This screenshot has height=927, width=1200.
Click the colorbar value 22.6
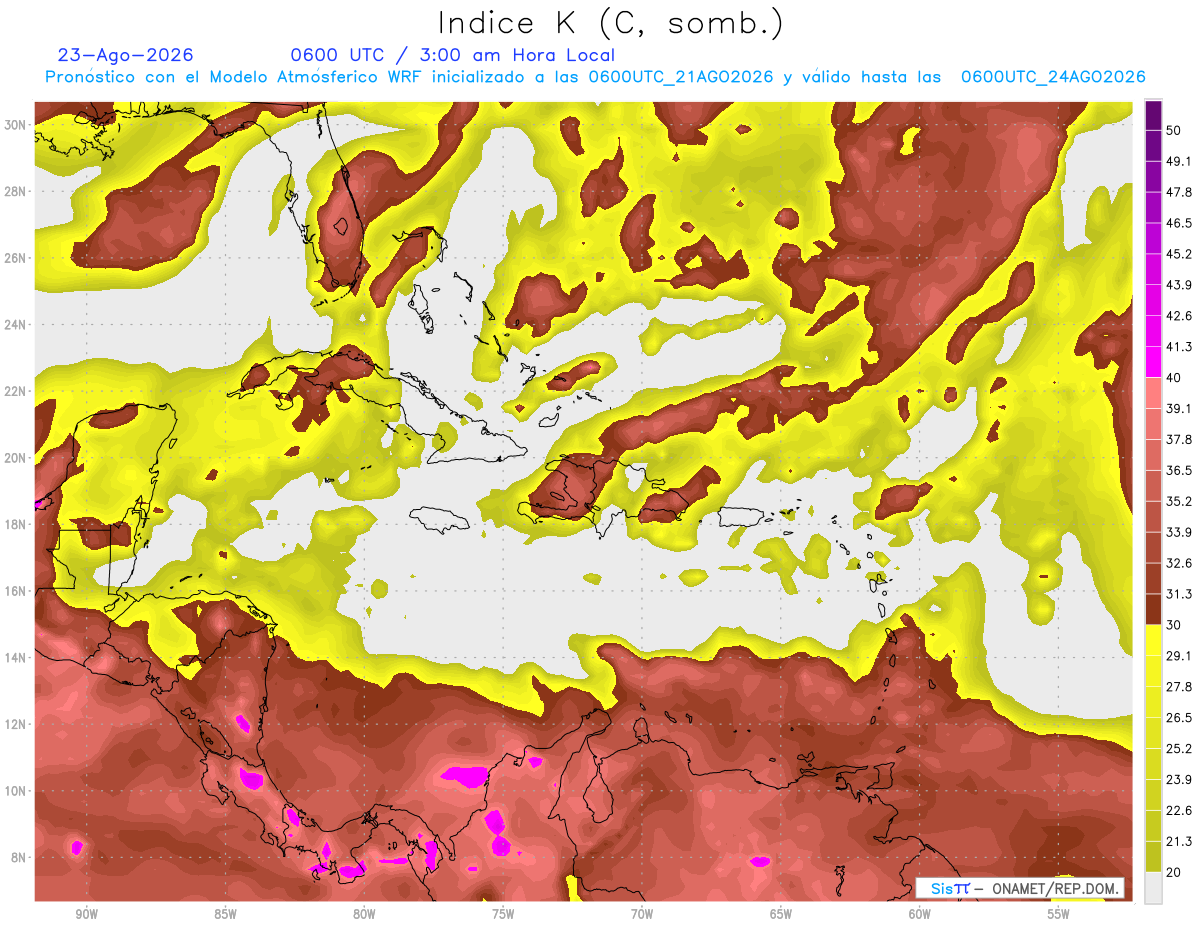(1179, 810)
